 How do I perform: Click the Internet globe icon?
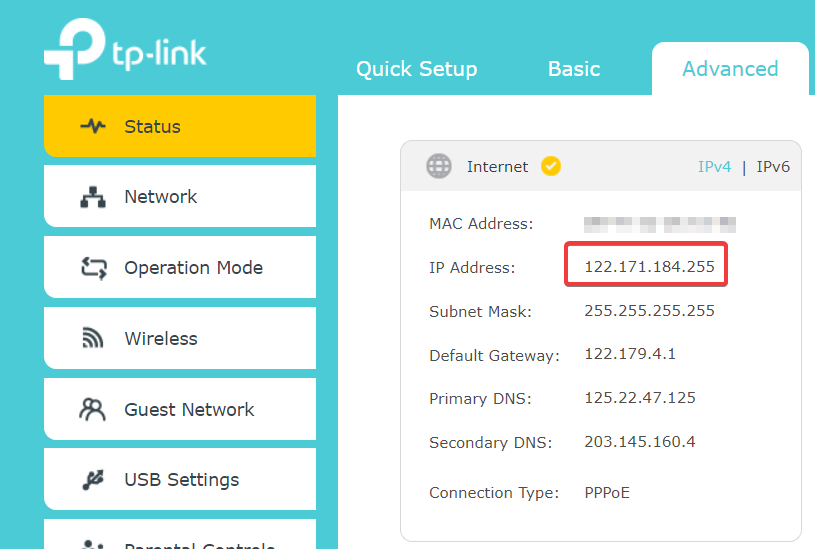[439, 166]
